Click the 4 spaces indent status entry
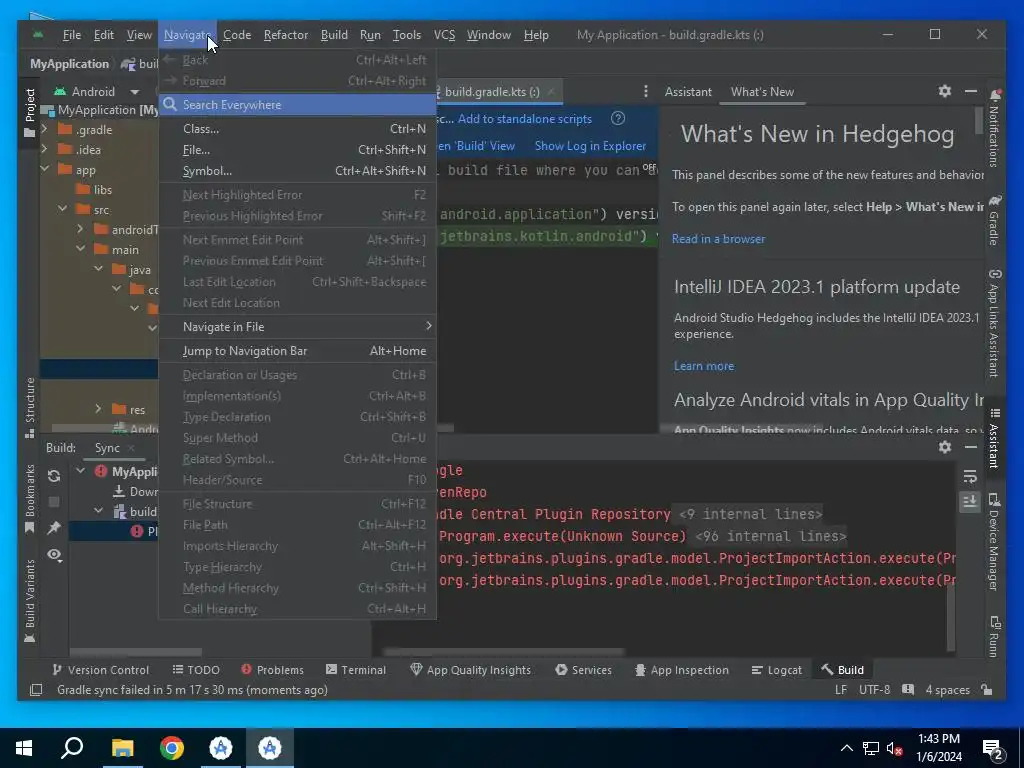1024x768 pixels. (947, 690)
